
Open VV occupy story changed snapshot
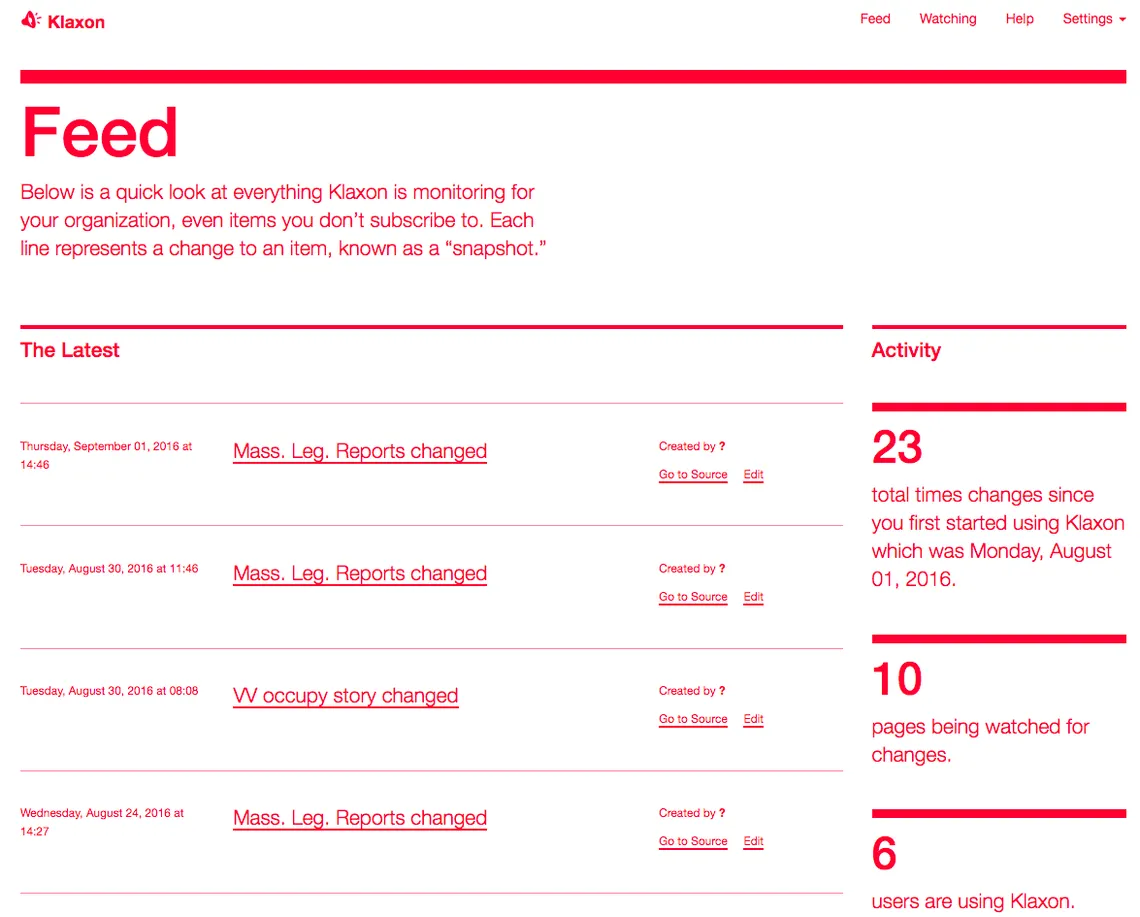coord(345,695)
